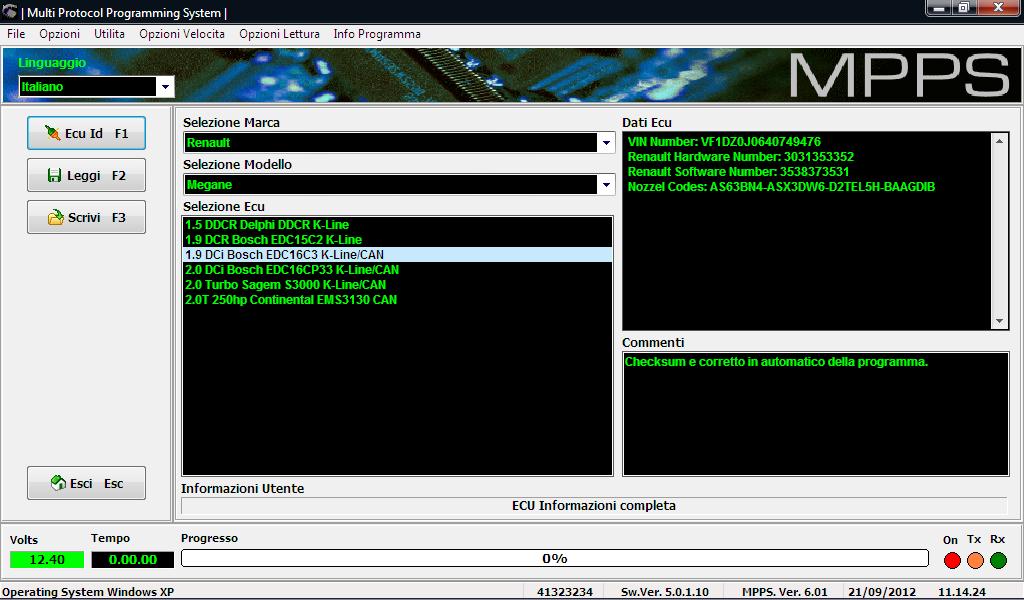
Task: Open the Opzioni Velocita menu
Action: (x=182, y=34)
